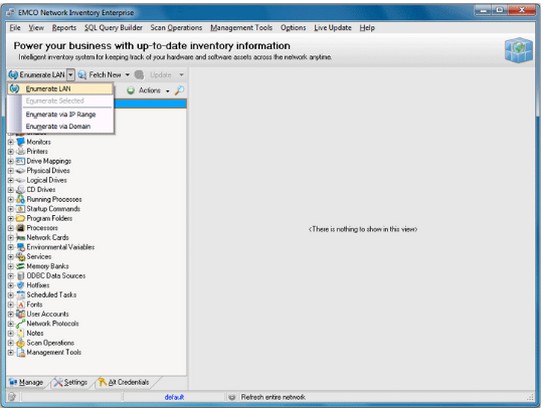
Task: Expand the Services tree node
Action: click(11, 257)
